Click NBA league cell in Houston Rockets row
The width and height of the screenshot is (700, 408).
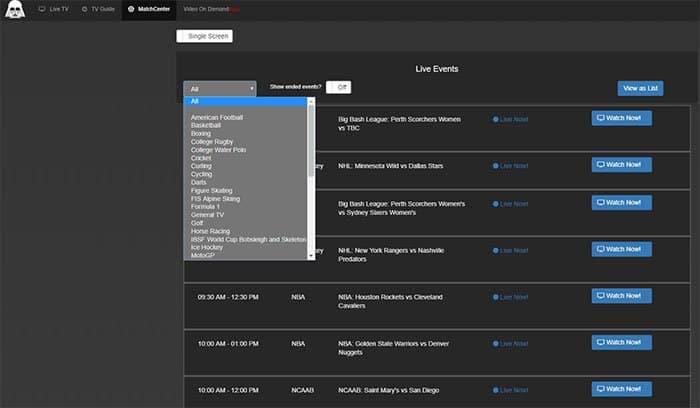point(298,297)
